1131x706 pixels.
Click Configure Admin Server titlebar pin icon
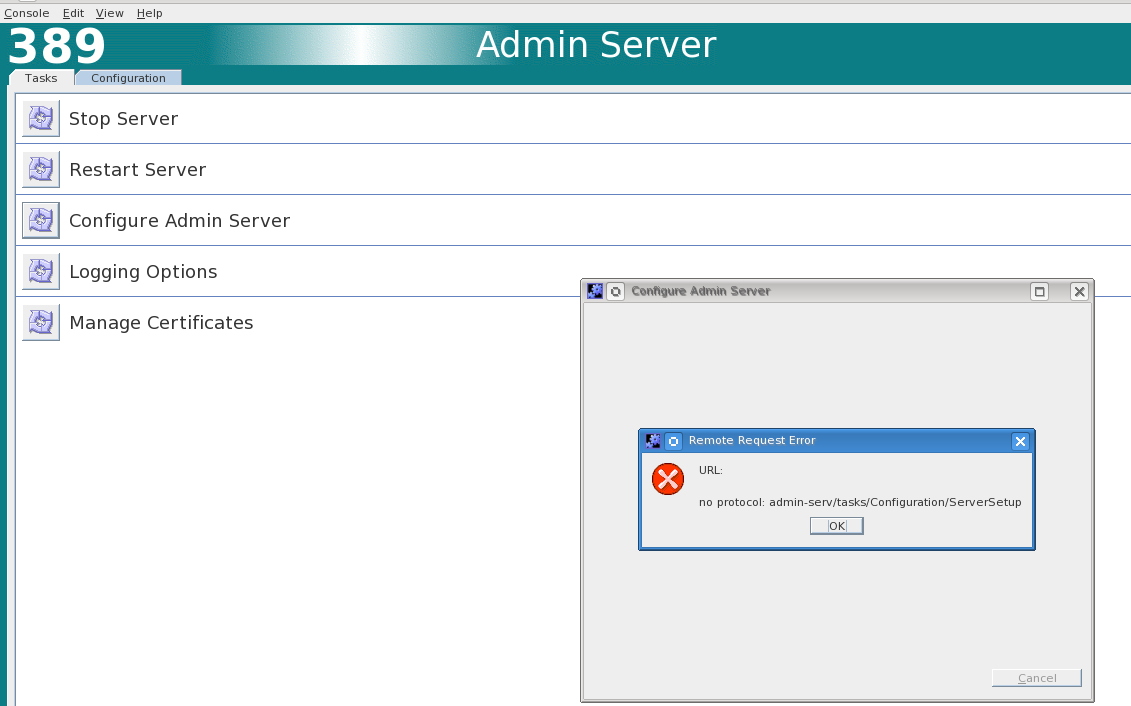point(615,291)
